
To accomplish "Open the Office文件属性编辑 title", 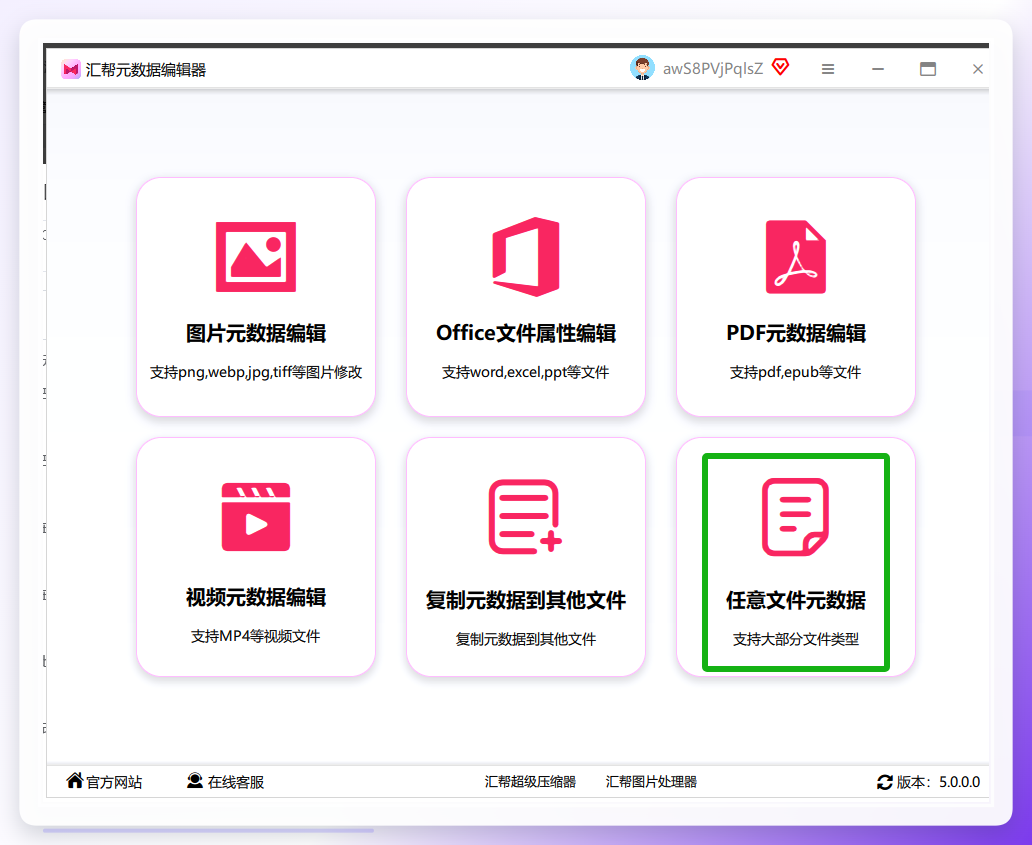I will (526, 334).
